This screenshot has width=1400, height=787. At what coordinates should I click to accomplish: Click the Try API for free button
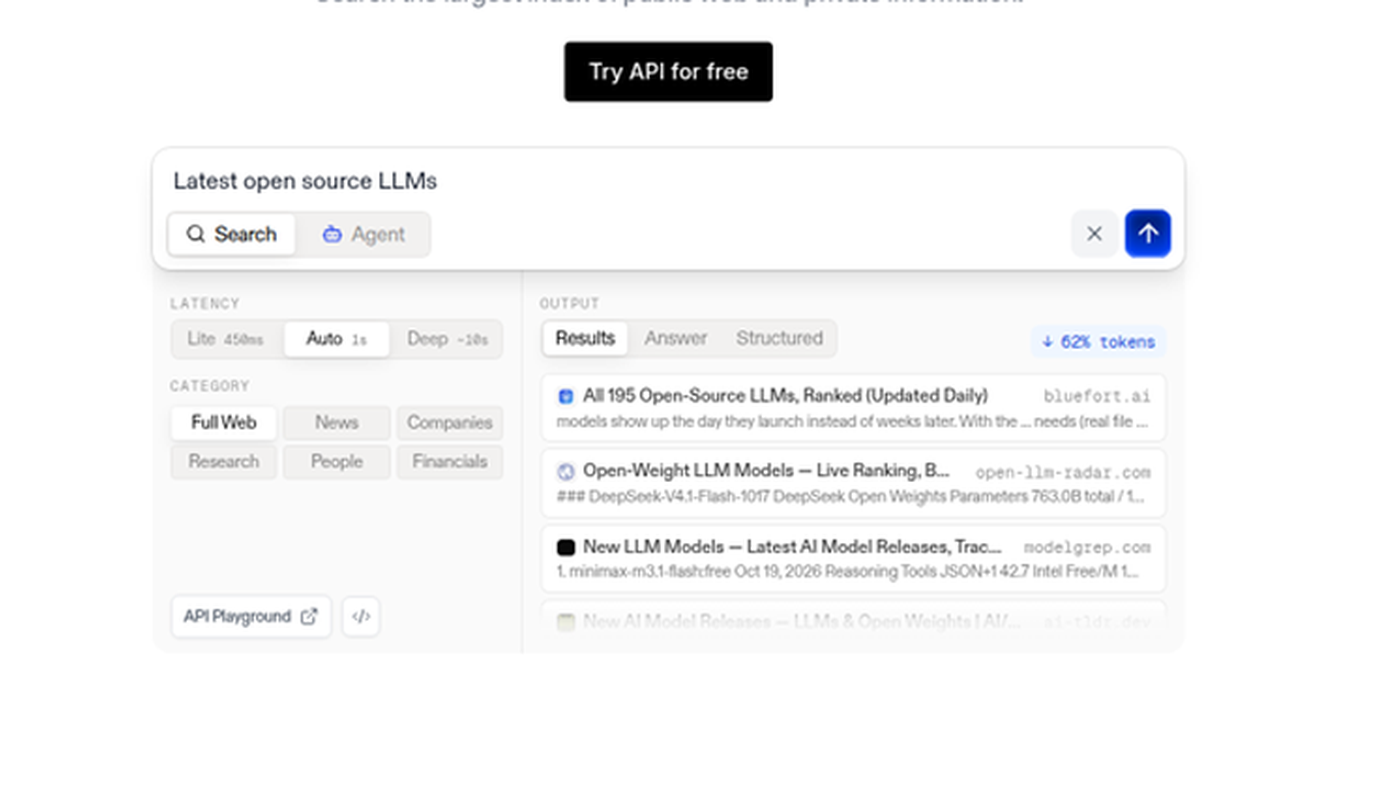(668, 72)
